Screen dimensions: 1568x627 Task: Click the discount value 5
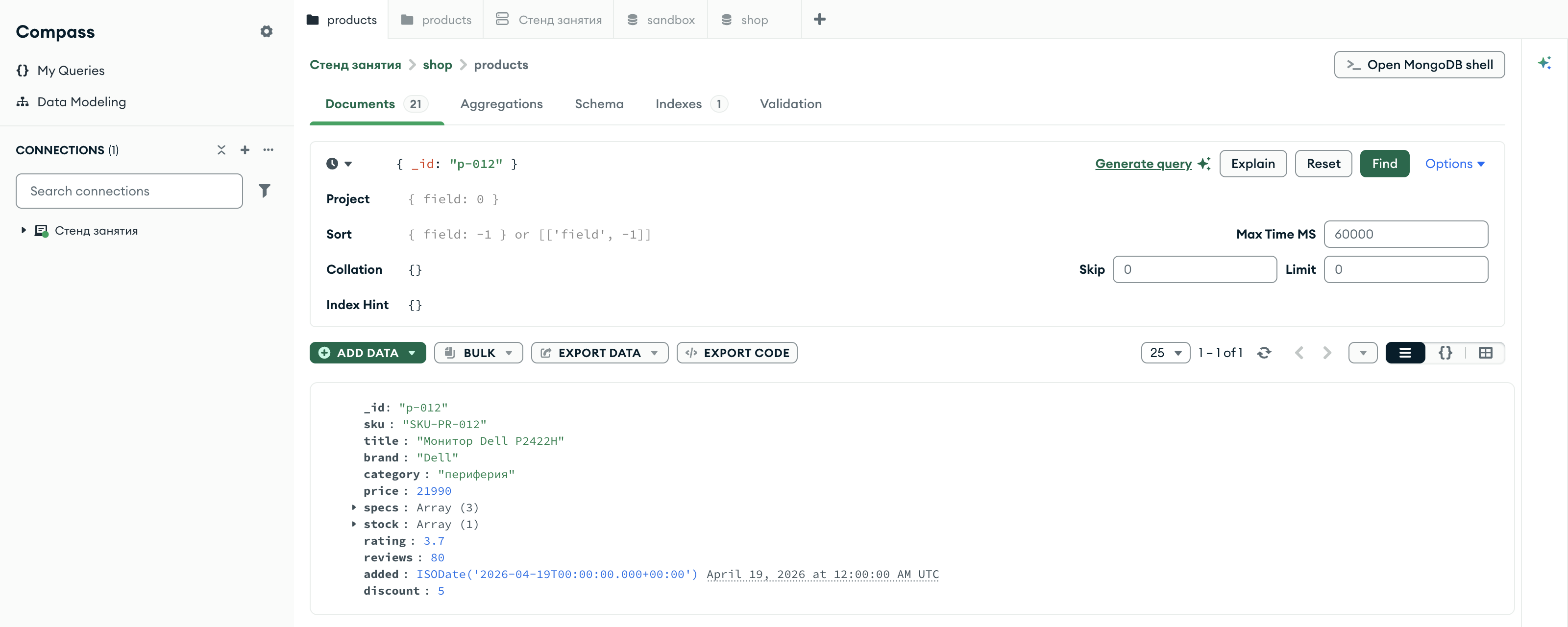[441, 591]
